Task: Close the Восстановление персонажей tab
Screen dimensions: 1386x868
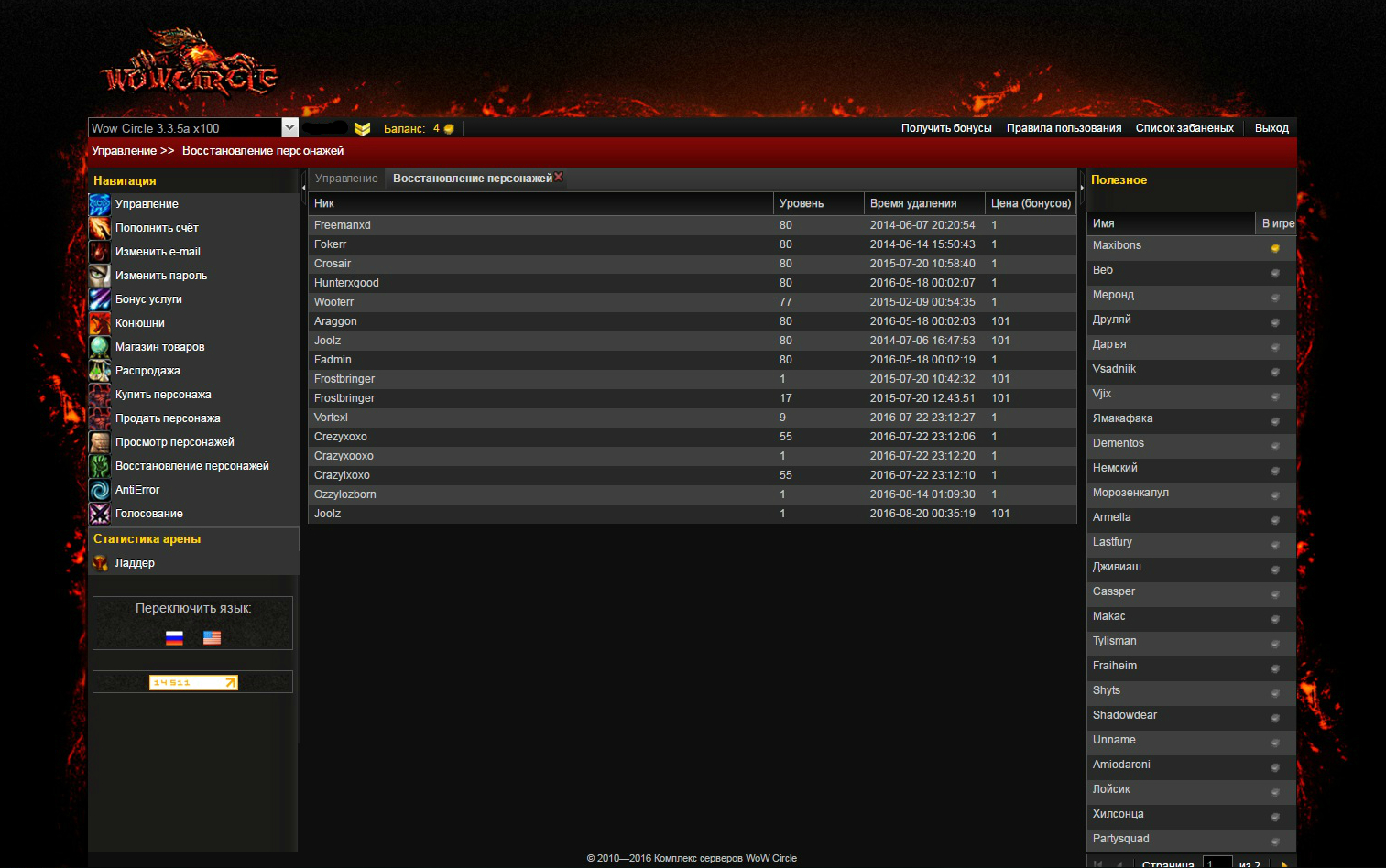Action: [559, 177]
